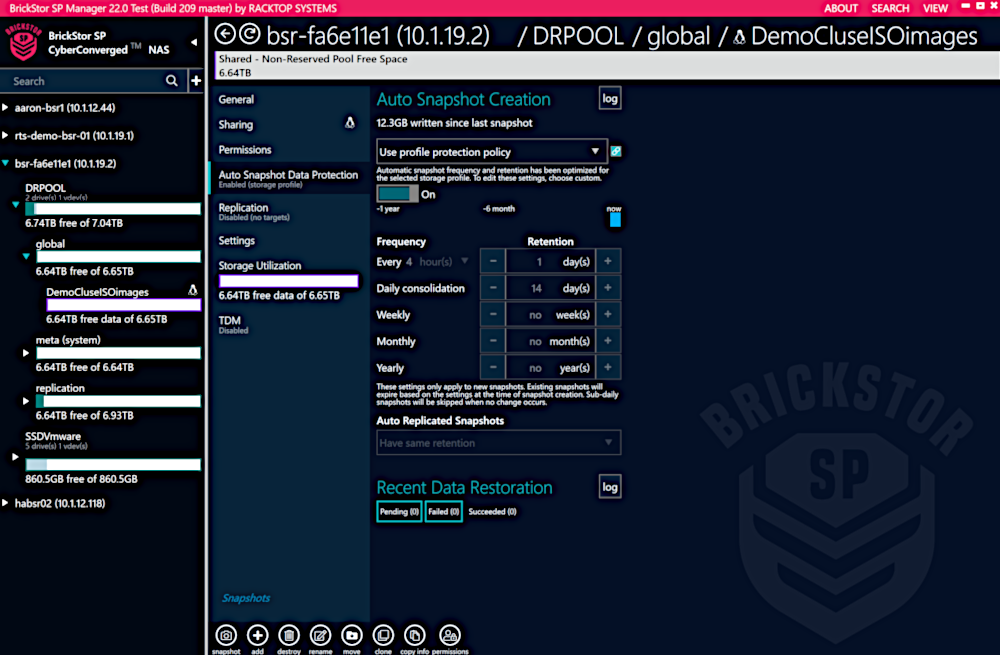
Task: Open the Snapshots link at panel bottom
Action: pyautogui.click(x=245, y=597)
